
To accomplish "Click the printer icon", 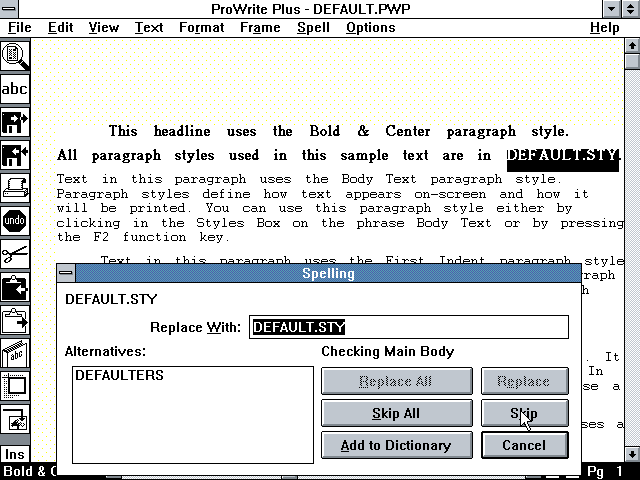I will [x=15, y=188].
